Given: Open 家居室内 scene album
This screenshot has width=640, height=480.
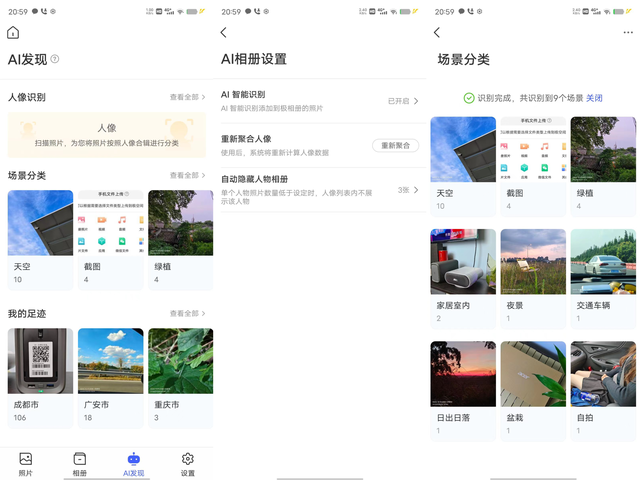Looking at the screenshot, I should click(x=463, y=279).
